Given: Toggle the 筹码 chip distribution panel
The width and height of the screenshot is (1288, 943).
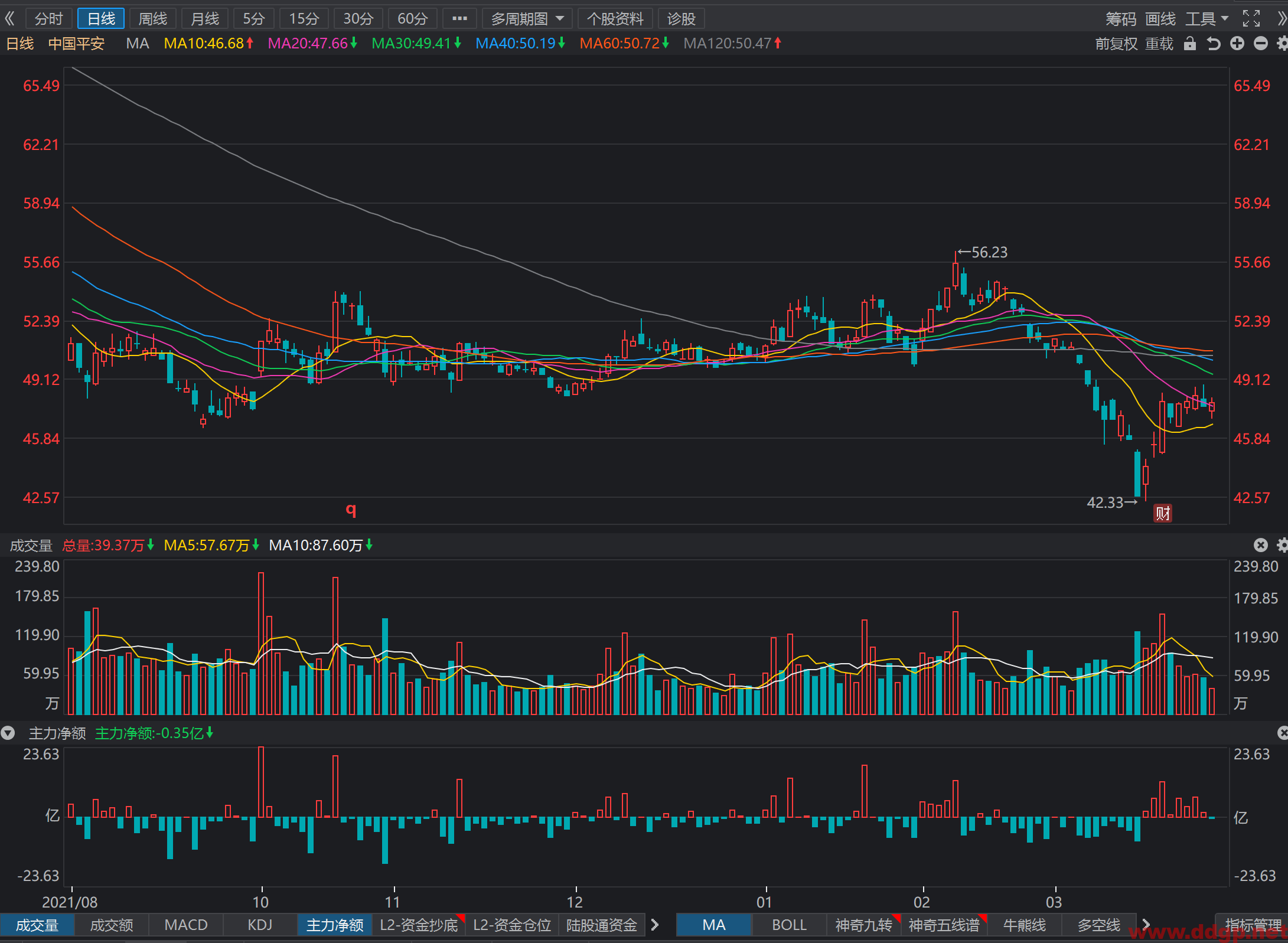Looking at the screenshot, I should point(1121,19).
